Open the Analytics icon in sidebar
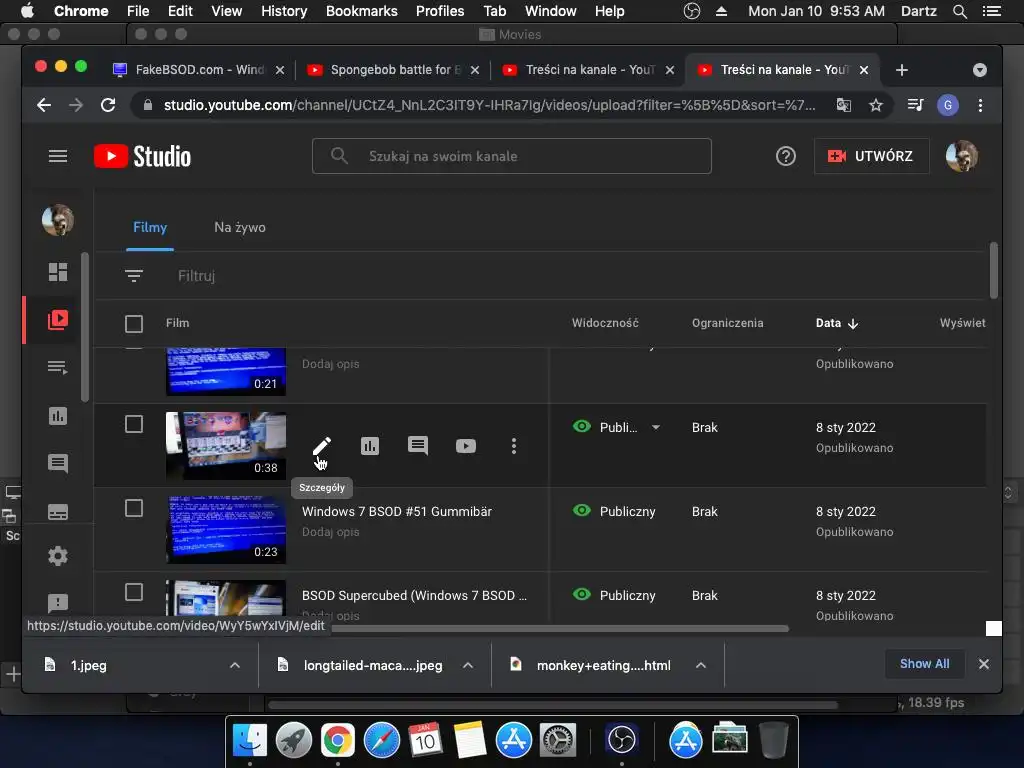 point(57,415)
